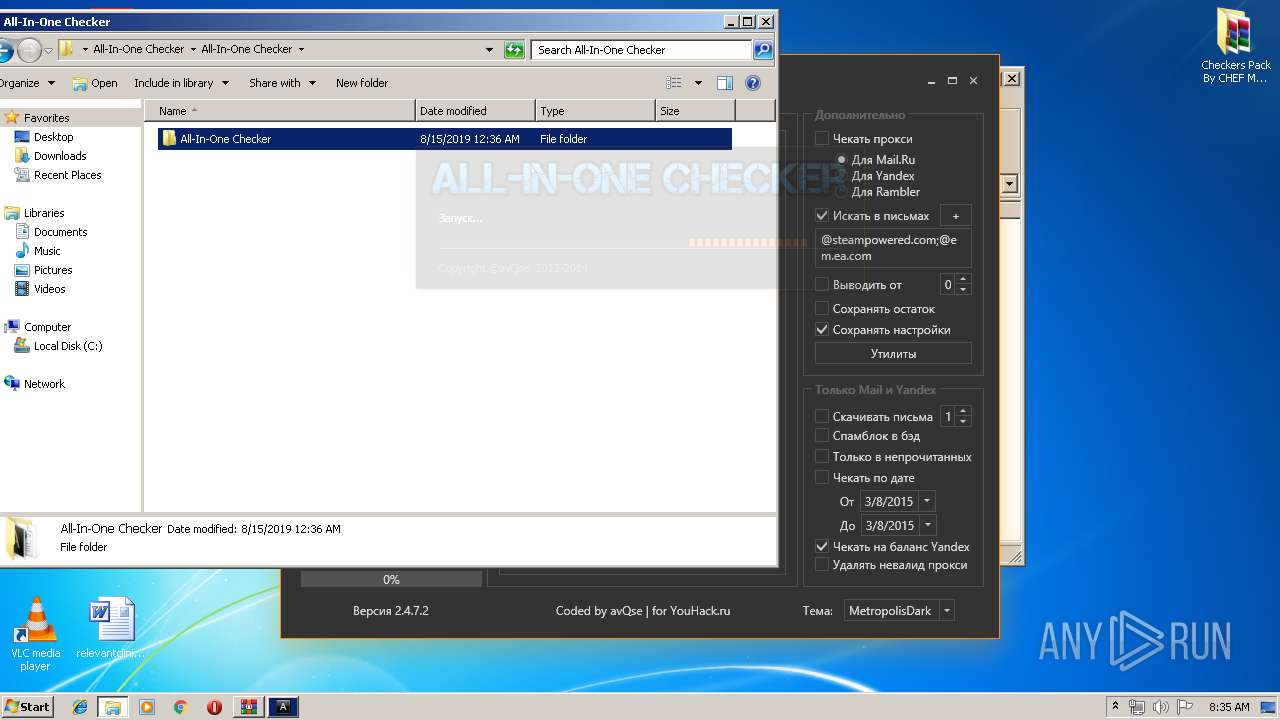Image resolution: width=1280 pixels, height=720 pixels.
Task: Open the Start menu
Action: pos(28,707)
